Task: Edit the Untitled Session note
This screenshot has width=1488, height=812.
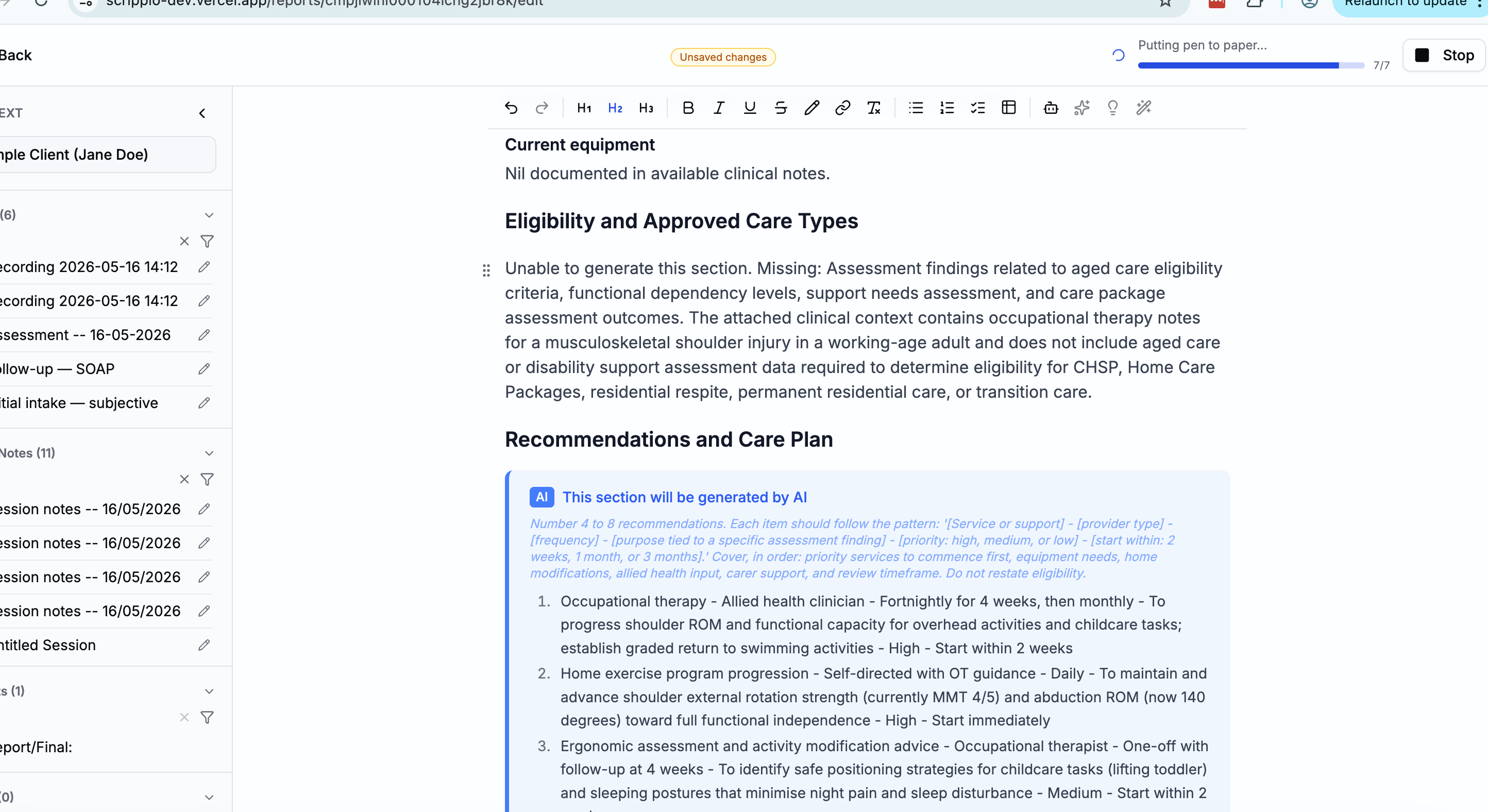Action: pos(204,645)
